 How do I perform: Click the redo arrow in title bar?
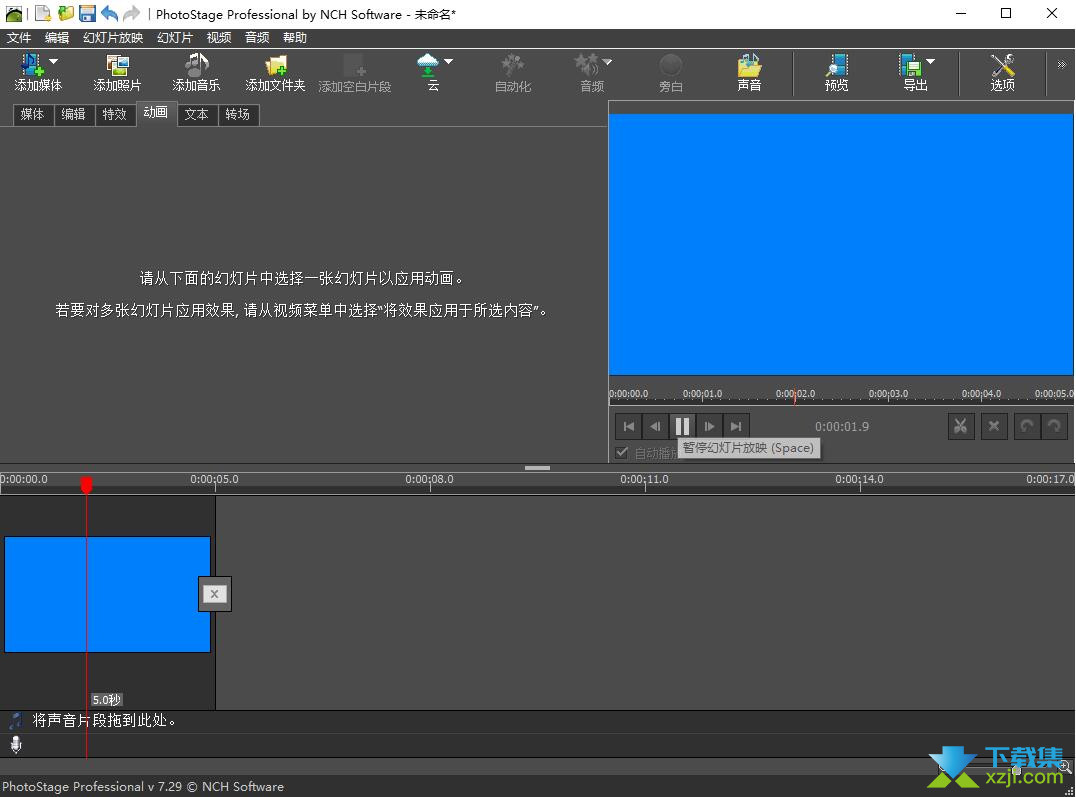pos(131,13)
